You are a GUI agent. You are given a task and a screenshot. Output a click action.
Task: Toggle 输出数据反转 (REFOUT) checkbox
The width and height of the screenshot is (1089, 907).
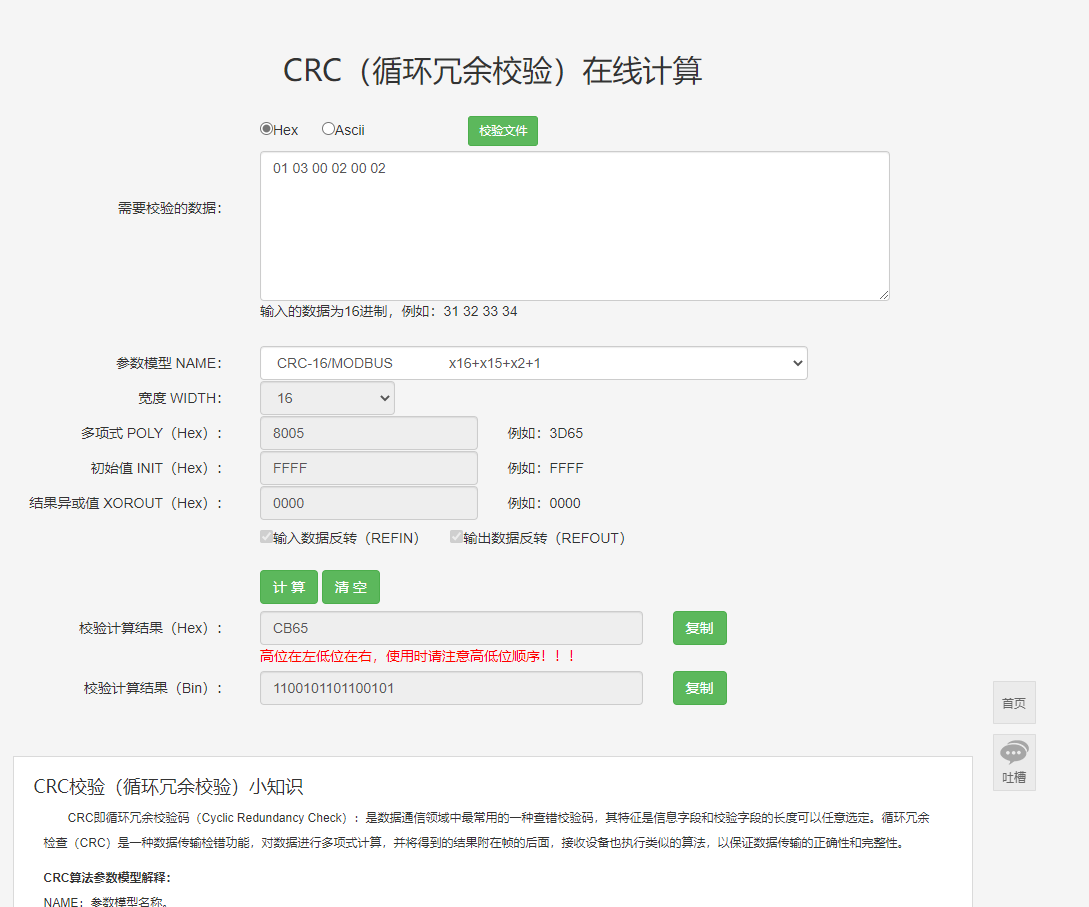tap(456, 537)
